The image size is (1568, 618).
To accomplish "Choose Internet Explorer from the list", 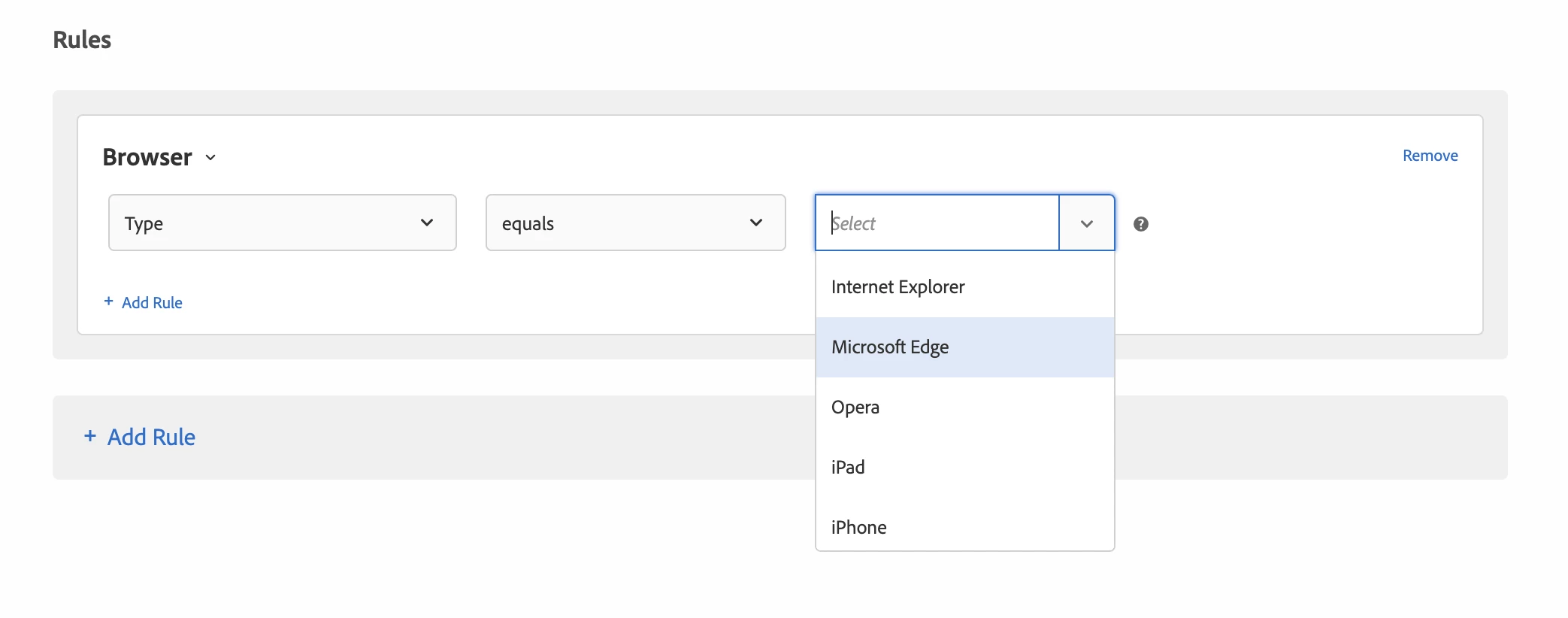I will (x=898, y=287).
